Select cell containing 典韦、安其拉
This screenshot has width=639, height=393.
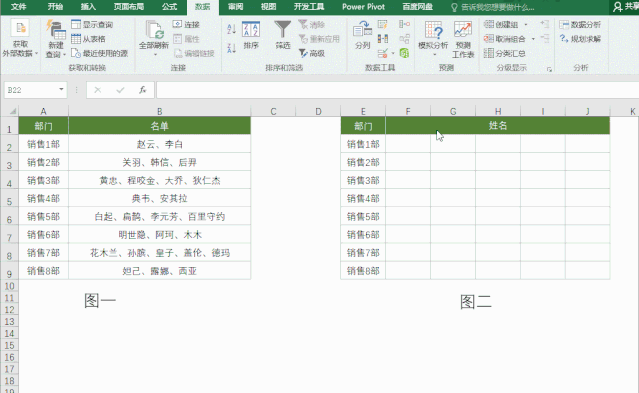[x=159, y=199]
